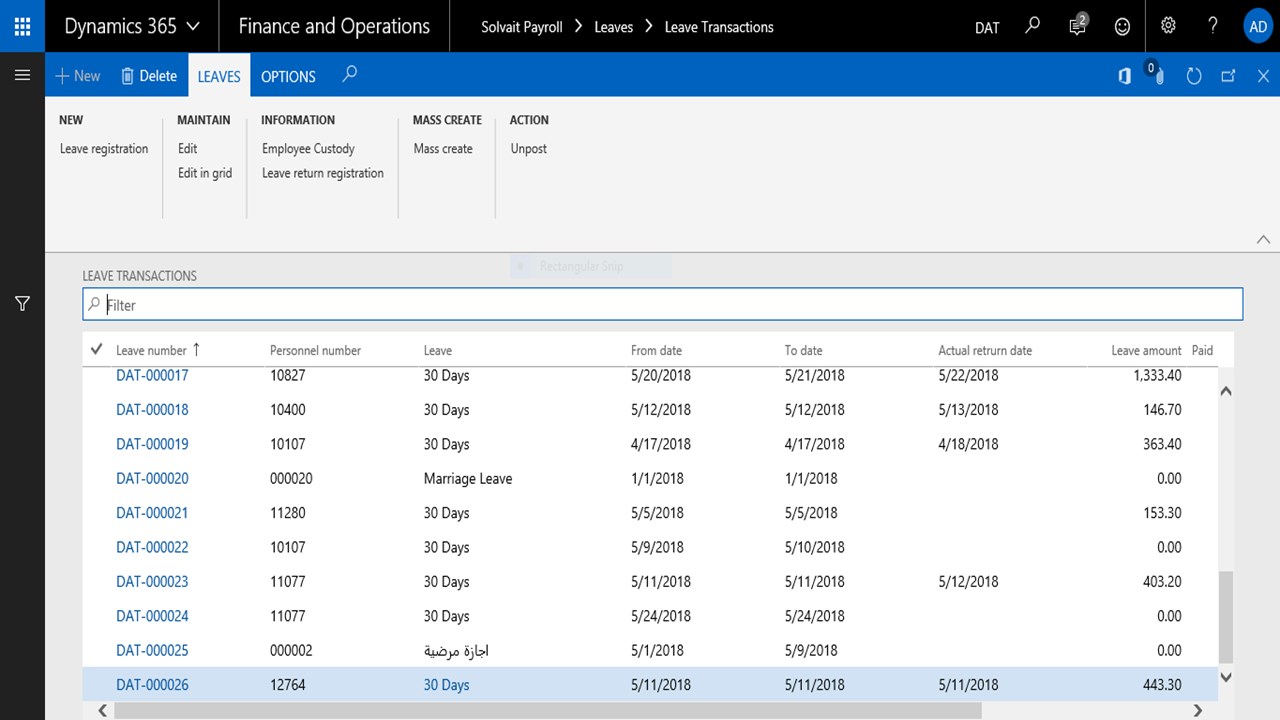Open the messages notification icon

click(1078, 26)
